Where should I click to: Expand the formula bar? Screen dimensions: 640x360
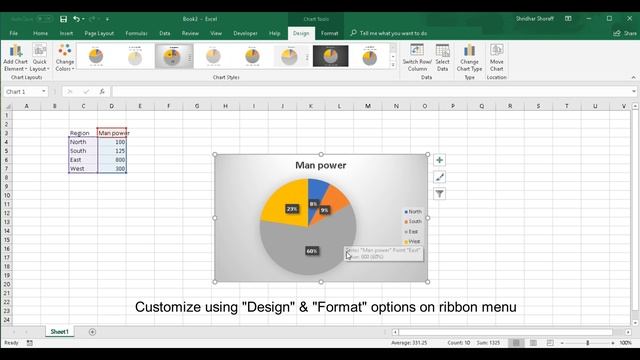633,91
